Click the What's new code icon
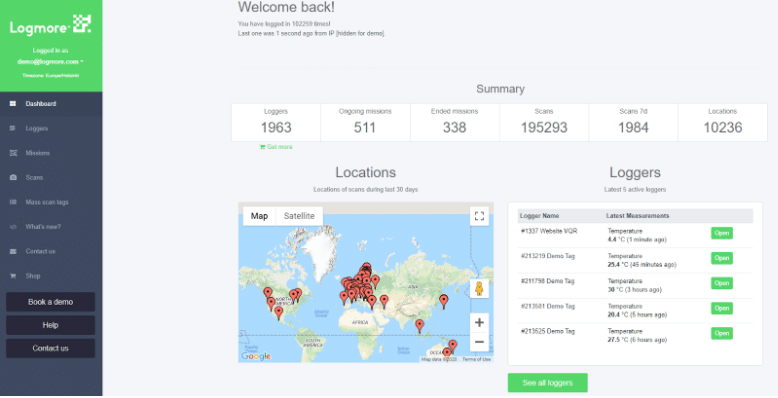 13,227
